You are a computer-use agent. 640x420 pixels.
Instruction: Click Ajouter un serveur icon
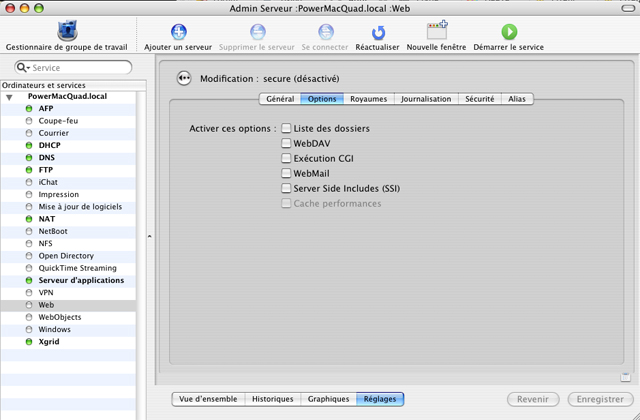tap(178, 31)
